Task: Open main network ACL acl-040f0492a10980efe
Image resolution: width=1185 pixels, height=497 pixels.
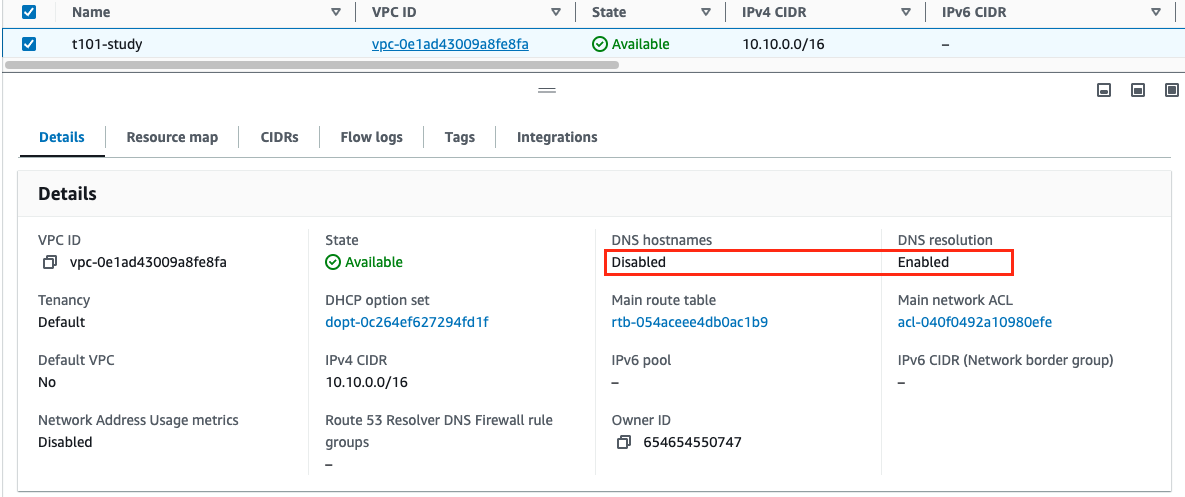Action: click(975, 322)
